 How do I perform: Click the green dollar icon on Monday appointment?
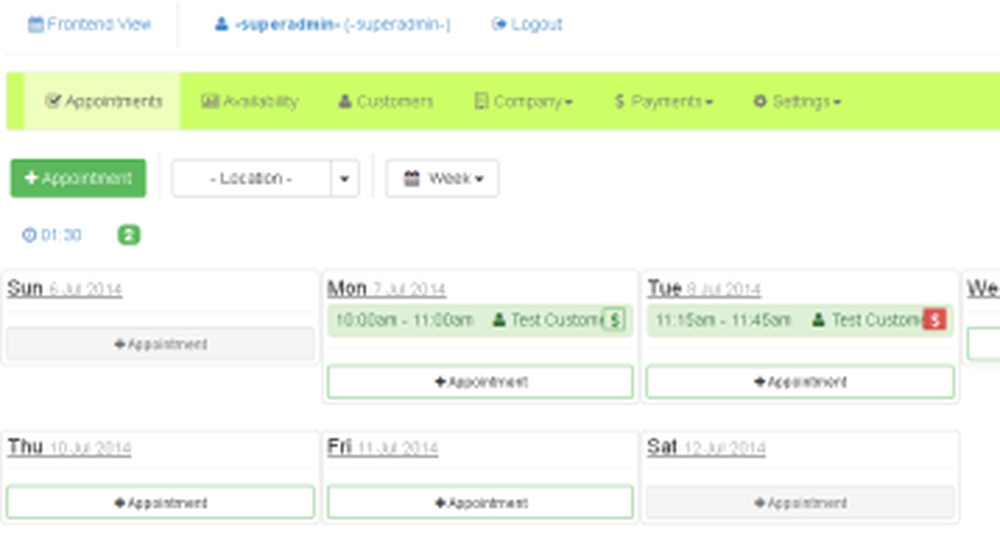coord(614,319)
